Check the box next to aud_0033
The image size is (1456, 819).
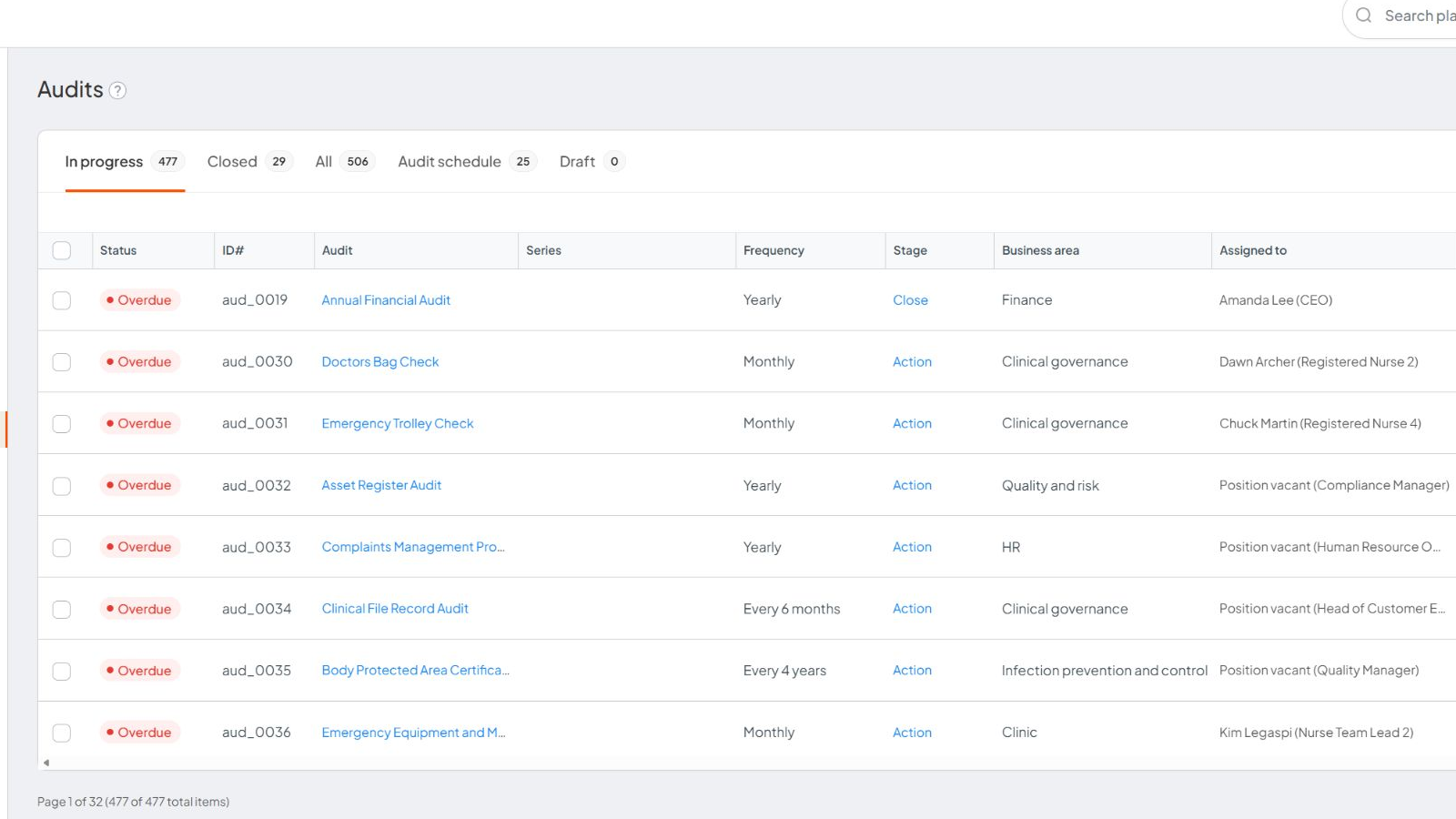(62, 548)
